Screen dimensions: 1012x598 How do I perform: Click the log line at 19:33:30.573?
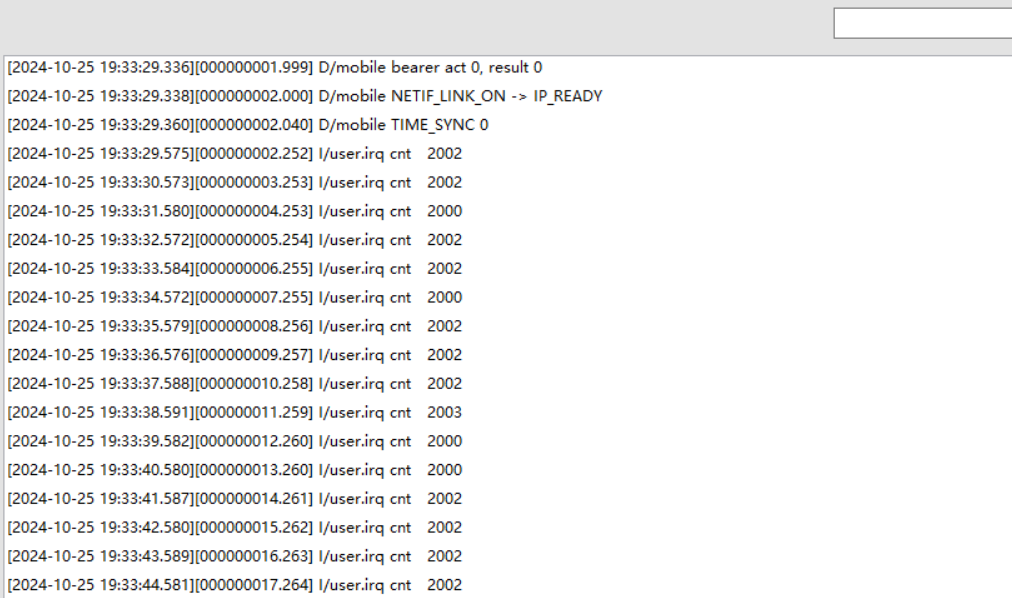(x=235, y=183)
